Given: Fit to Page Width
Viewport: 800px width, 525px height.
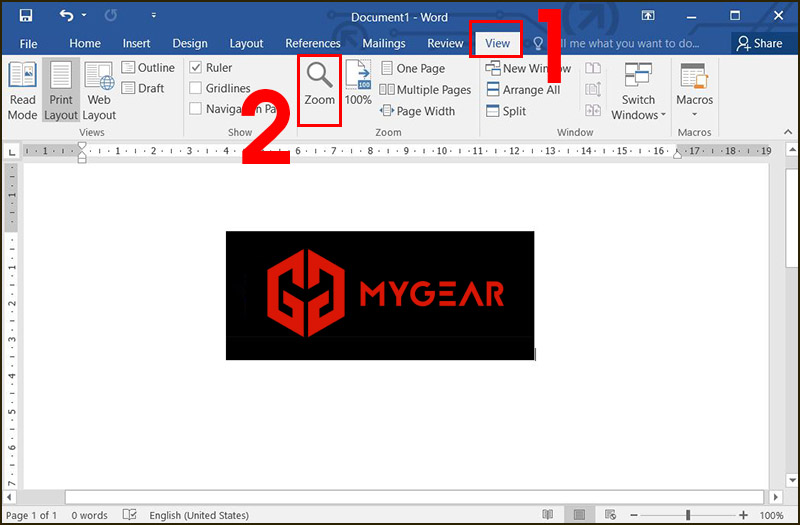Looking at the screenshot, I should [x=417, y=111].
